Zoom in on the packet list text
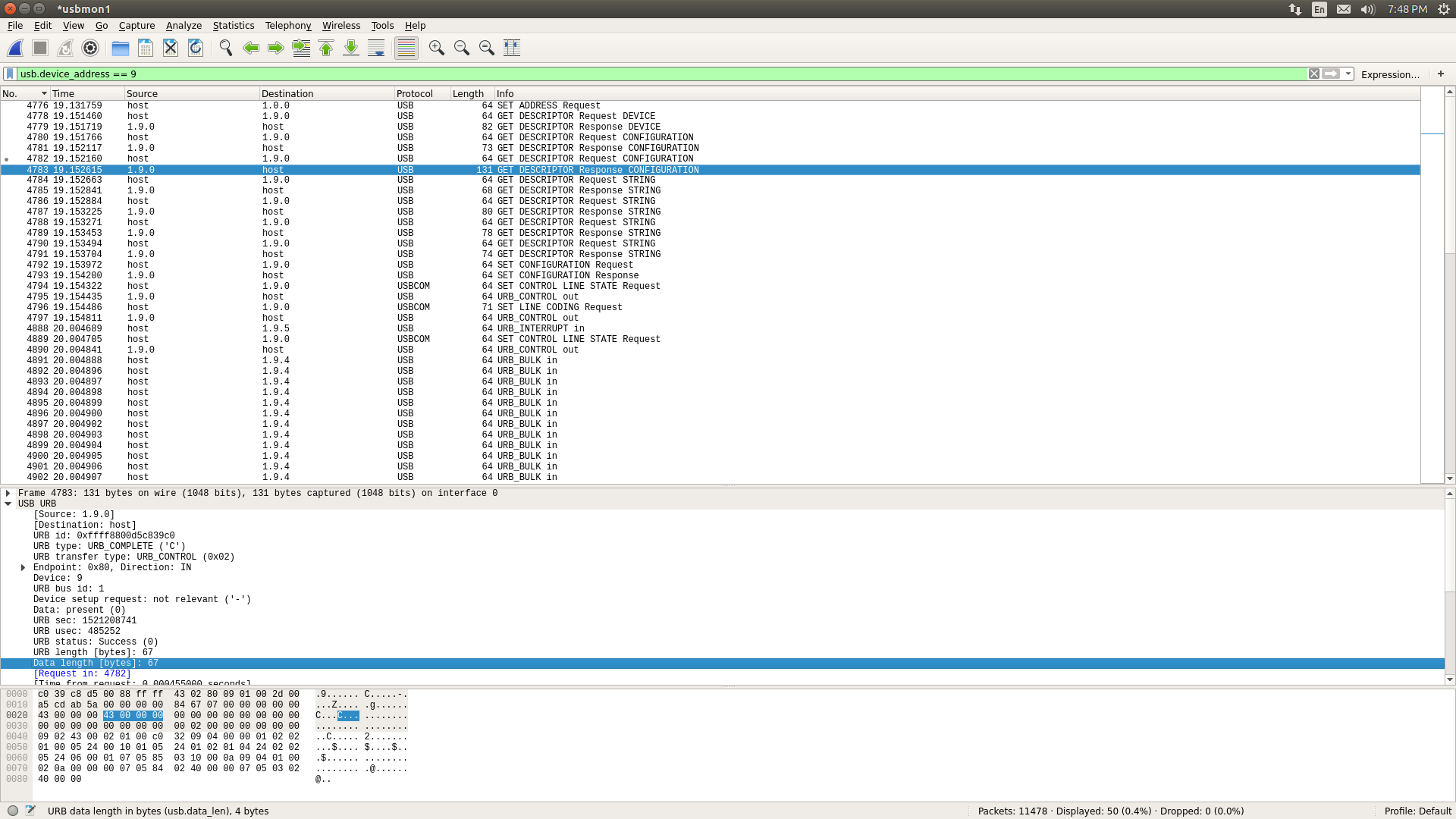The width and height of the screenshot is (1456, 819). click(436, 47)
